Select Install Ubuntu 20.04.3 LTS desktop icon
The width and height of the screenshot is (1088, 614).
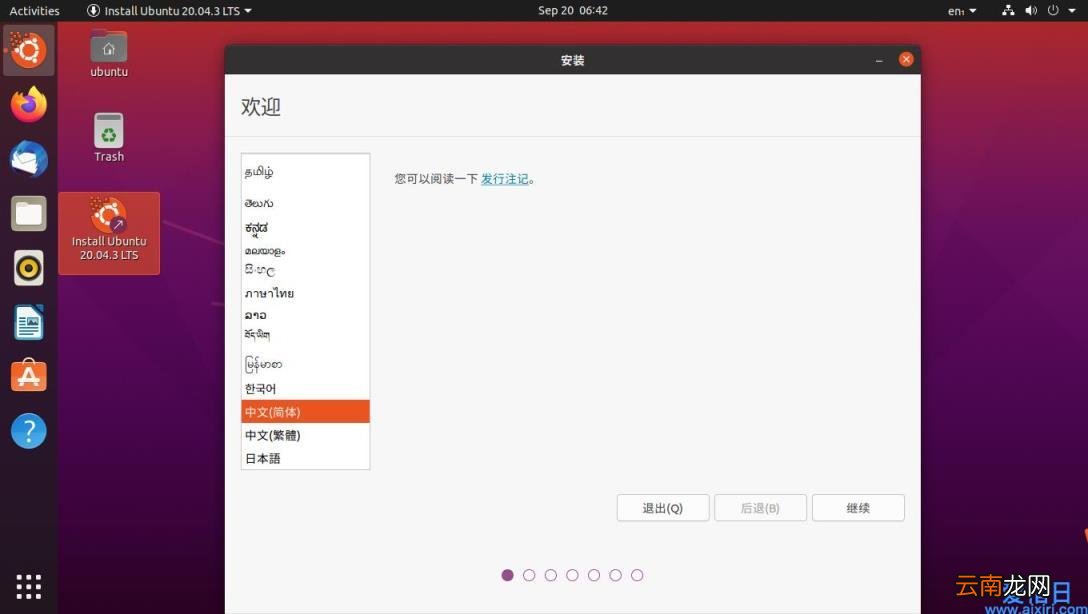[109, 233]
